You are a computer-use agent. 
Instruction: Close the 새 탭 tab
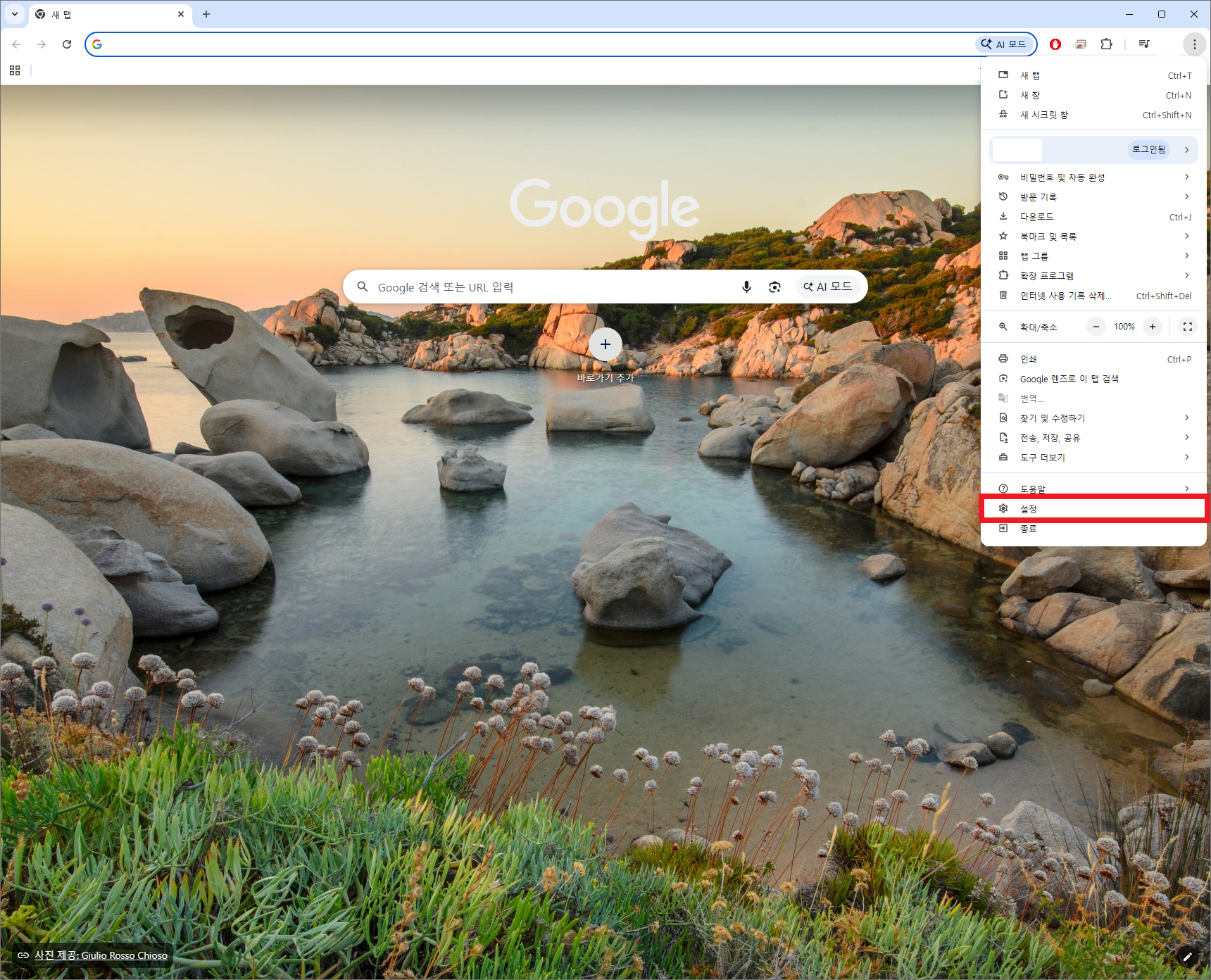coord(181,14)
